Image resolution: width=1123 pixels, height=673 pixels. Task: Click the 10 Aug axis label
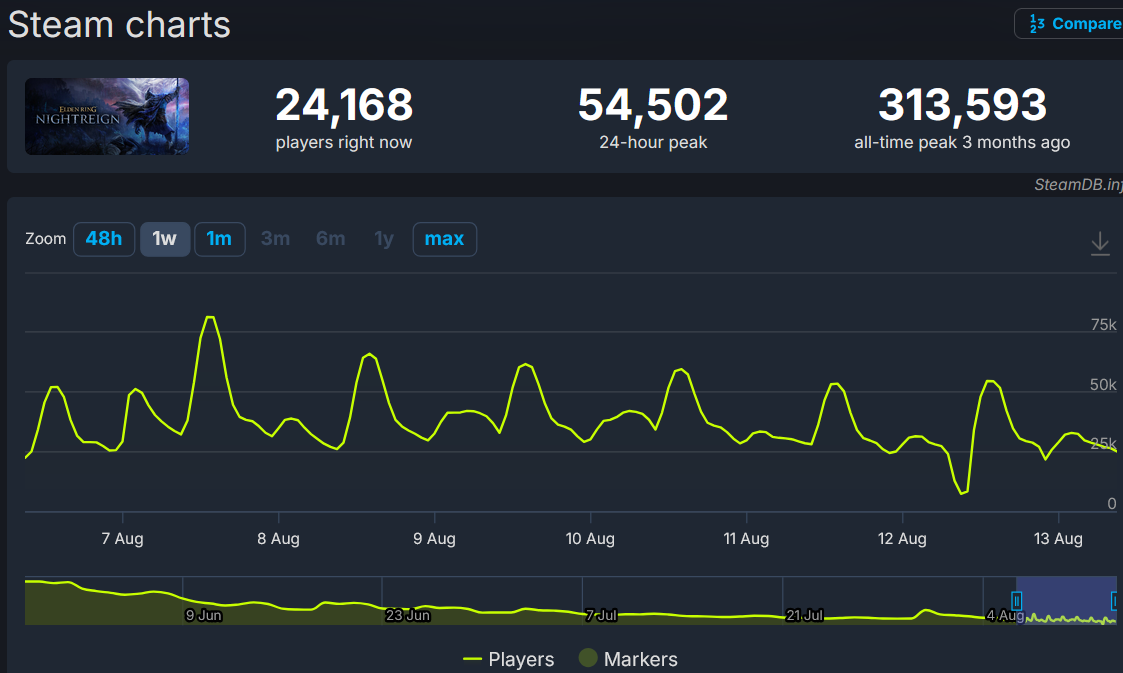pos(590,538)
